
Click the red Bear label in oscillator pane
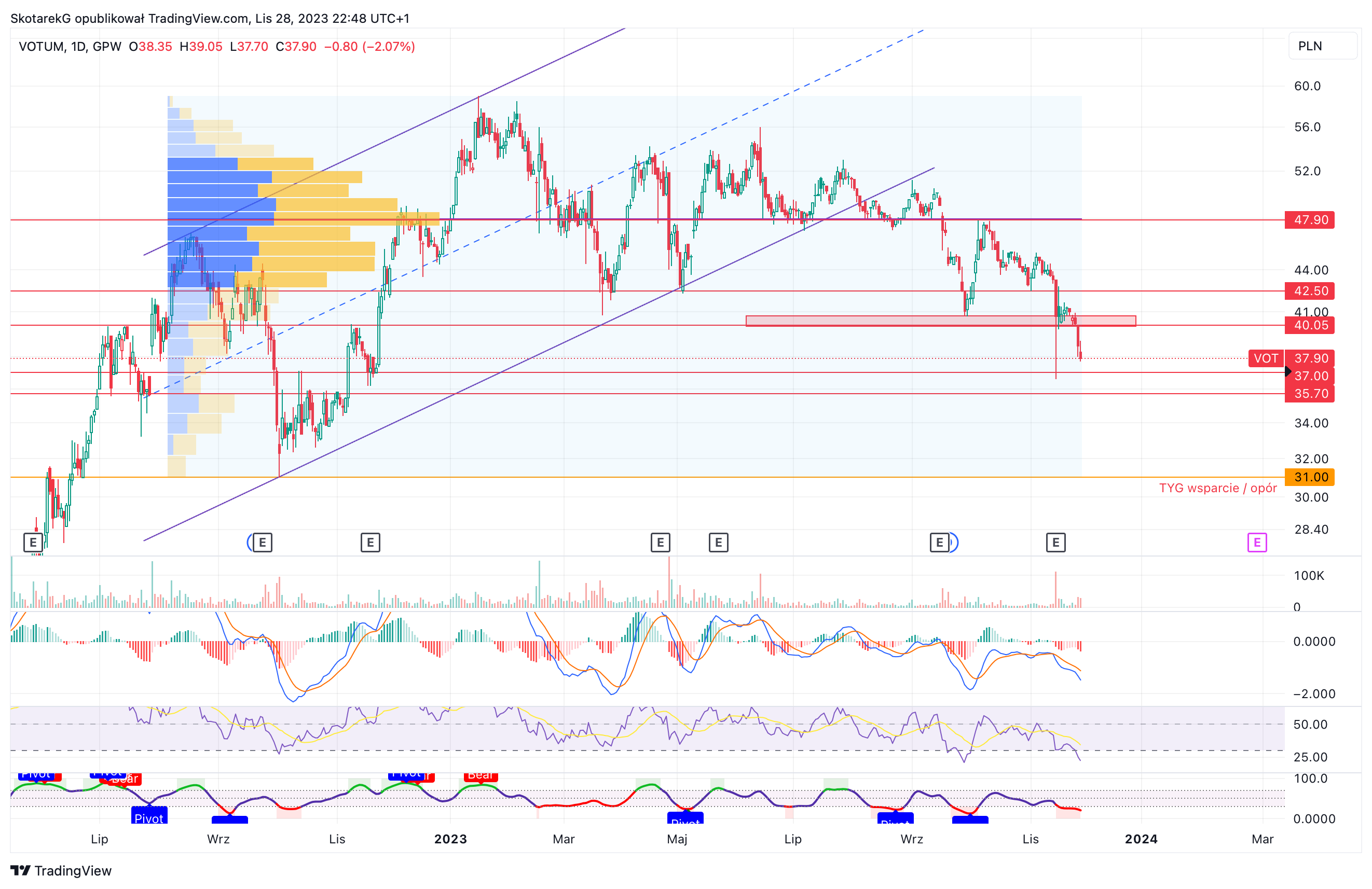tap(480, 776)
